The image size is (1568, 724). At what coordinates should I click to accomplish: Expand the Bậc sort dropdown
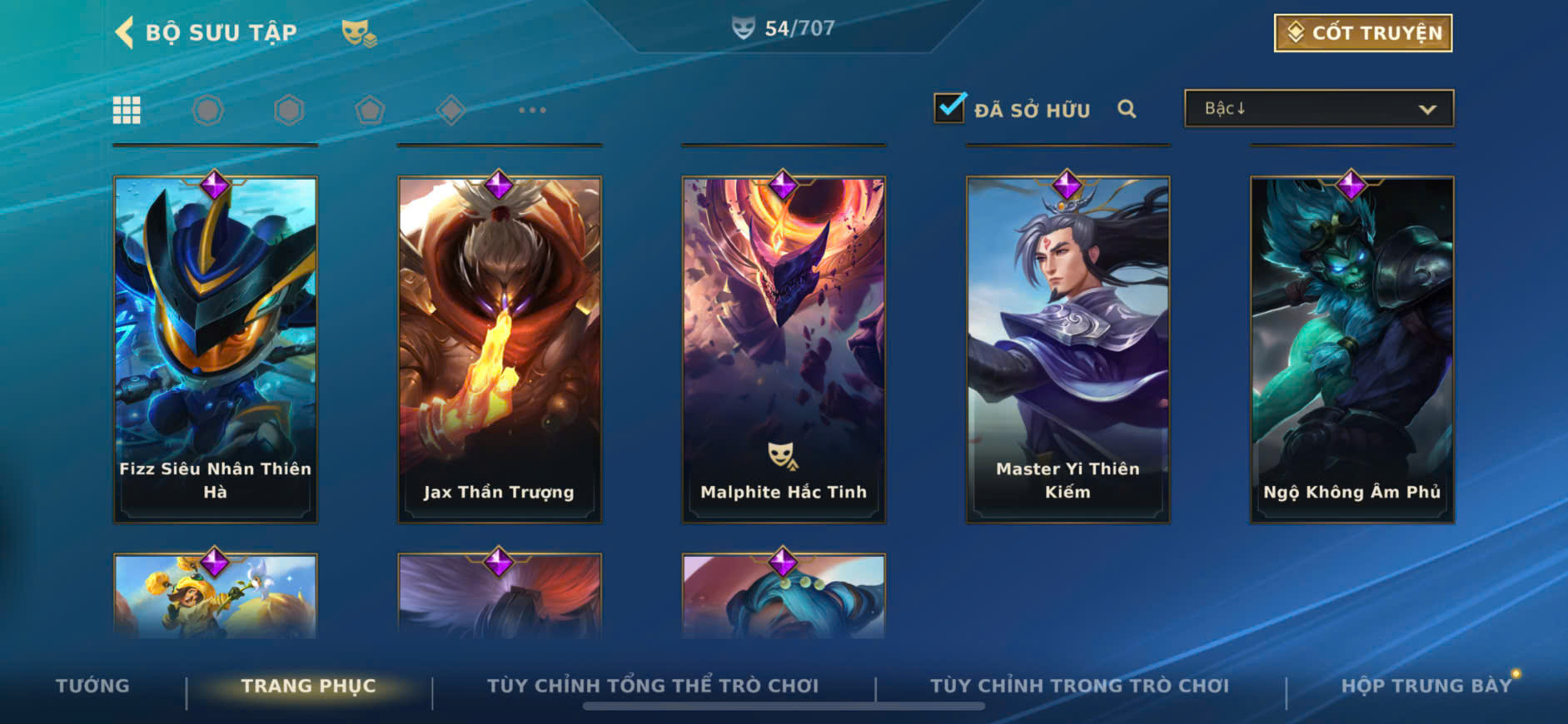click(1319, 109)
